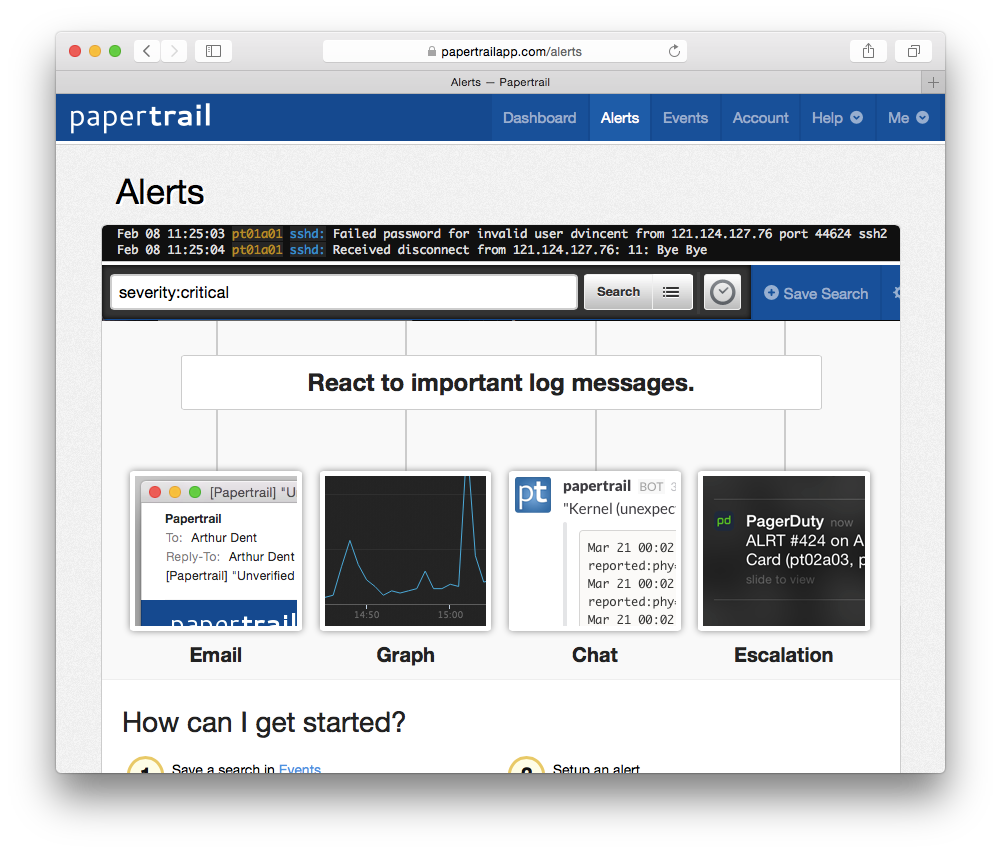Expand the Help menu

pos(837,118)
